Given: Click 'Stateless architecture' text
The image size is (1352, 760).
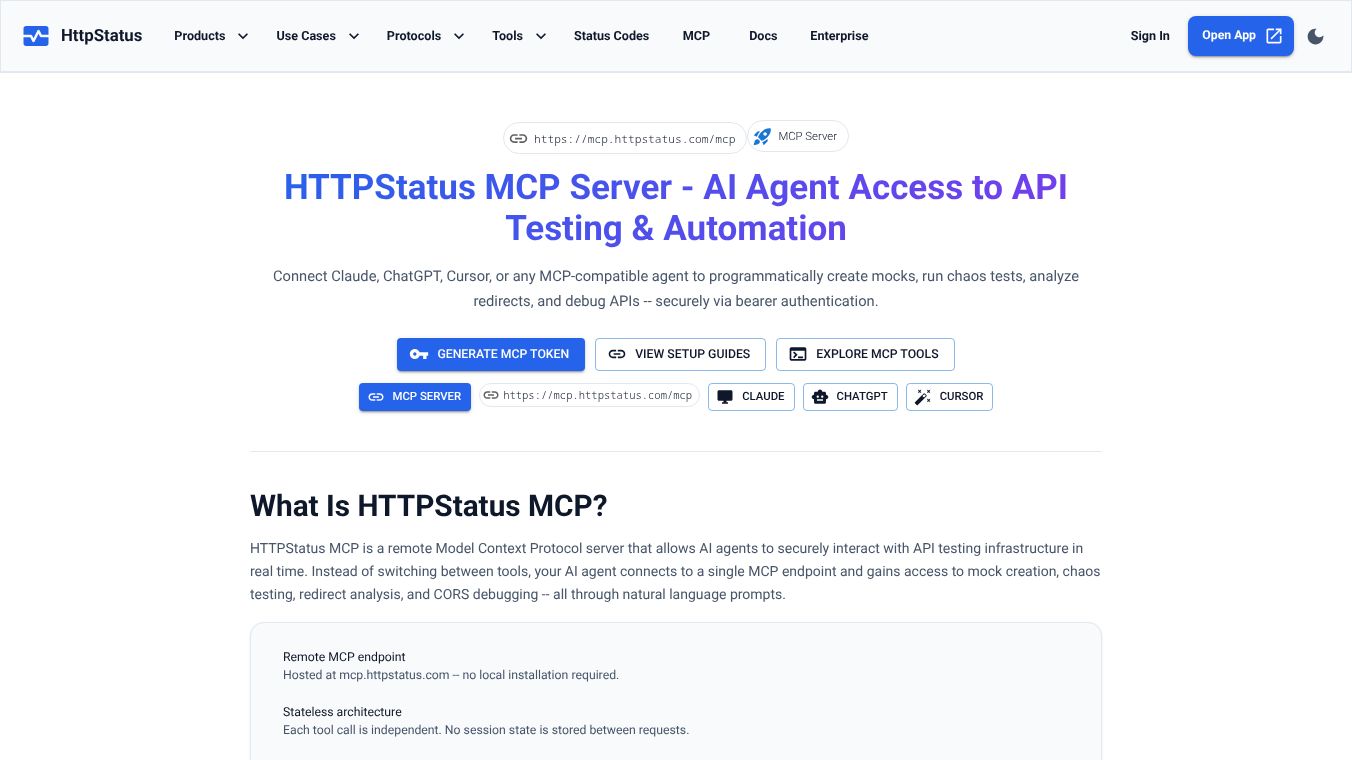Looking at the screenshot, I should (x=342, y=712).
